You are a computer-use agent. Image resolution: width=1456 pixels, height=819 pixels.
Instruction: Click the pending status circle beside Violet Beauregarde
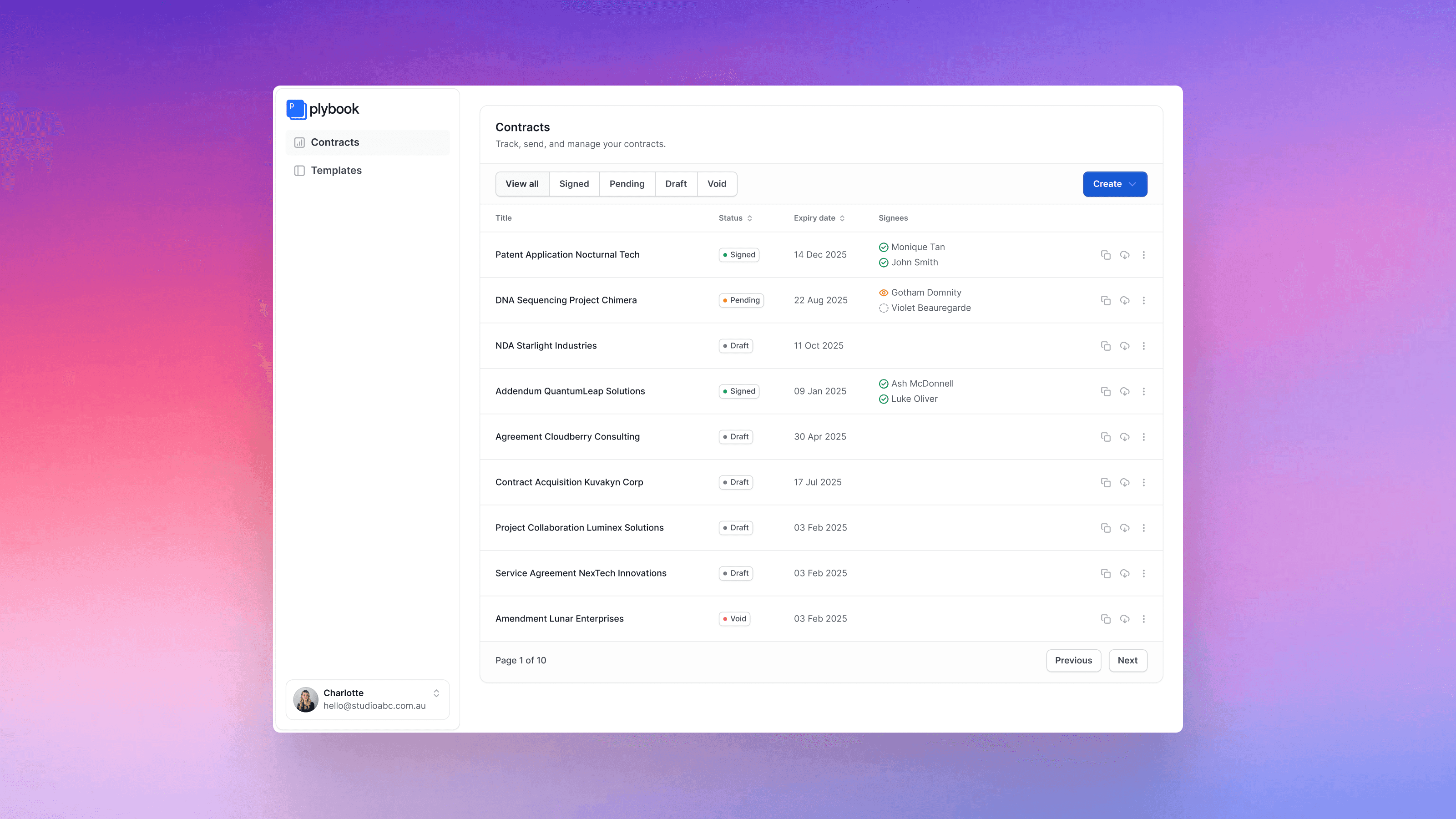[x=883, y=308]
